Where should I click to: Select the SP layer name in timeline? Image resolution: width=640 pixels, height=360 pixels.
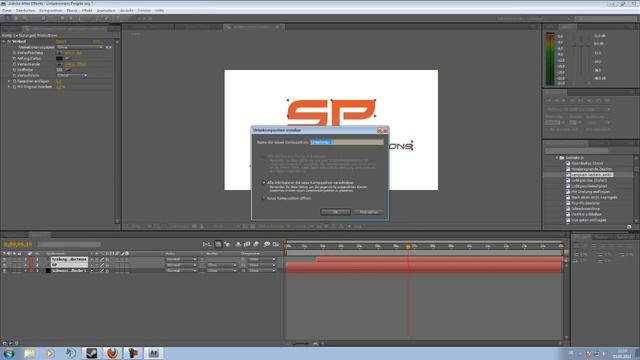tap(69, 265)
